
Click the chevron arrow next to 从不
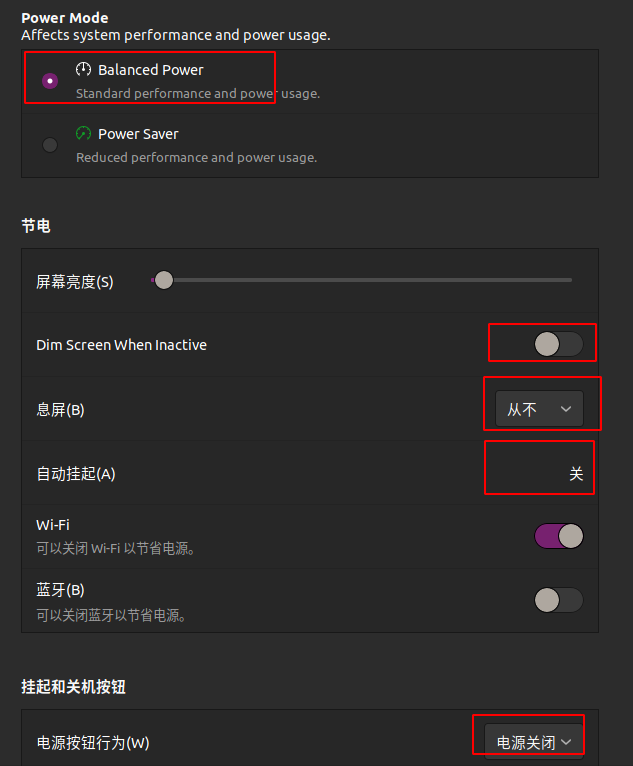(566, 409)
